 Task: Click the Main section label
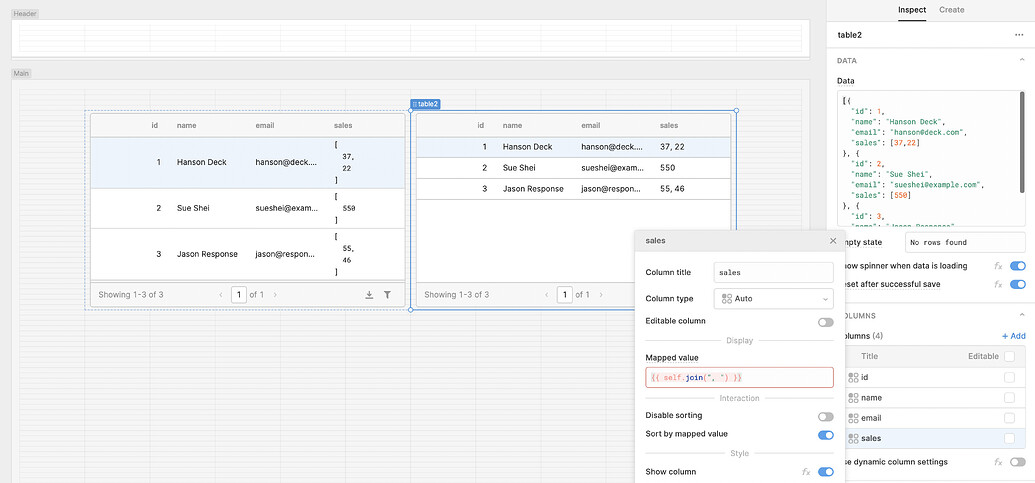point(22,73)
